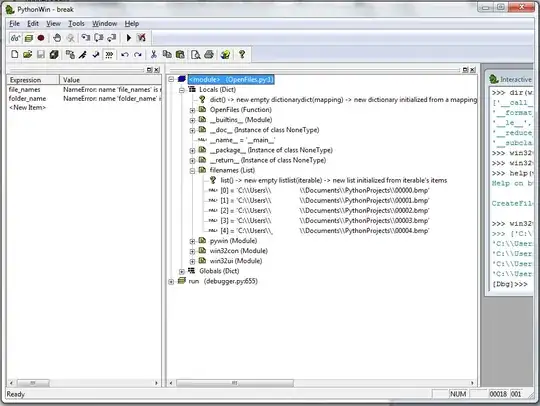Expand the OpenFiles (Function) node

193,110
